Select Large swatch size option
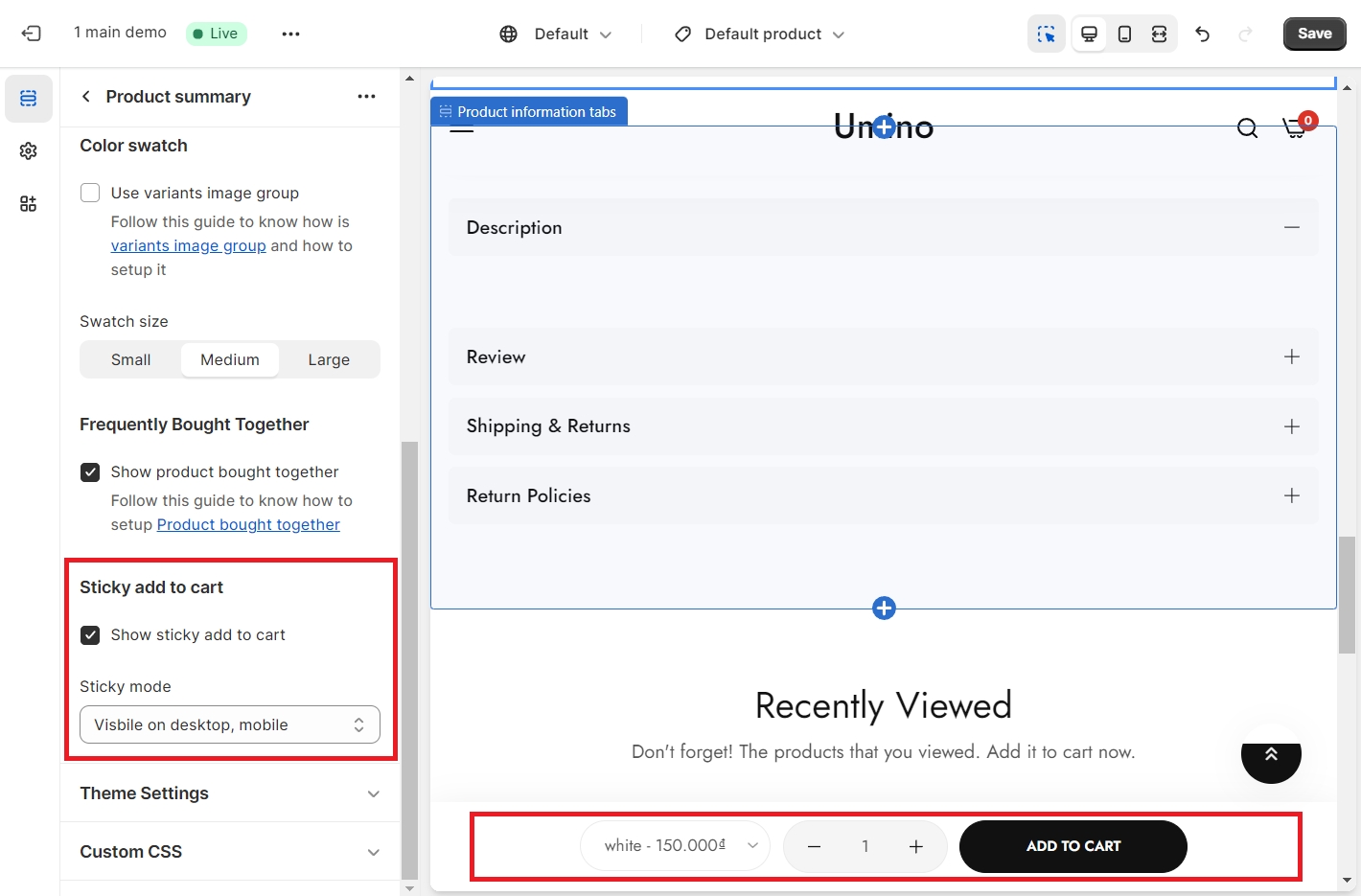 tap(329, 360)
